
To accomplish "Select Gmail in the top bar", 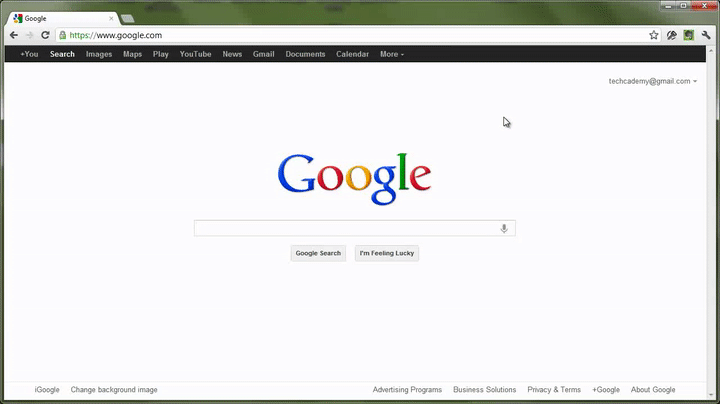I will coord(263,54).
